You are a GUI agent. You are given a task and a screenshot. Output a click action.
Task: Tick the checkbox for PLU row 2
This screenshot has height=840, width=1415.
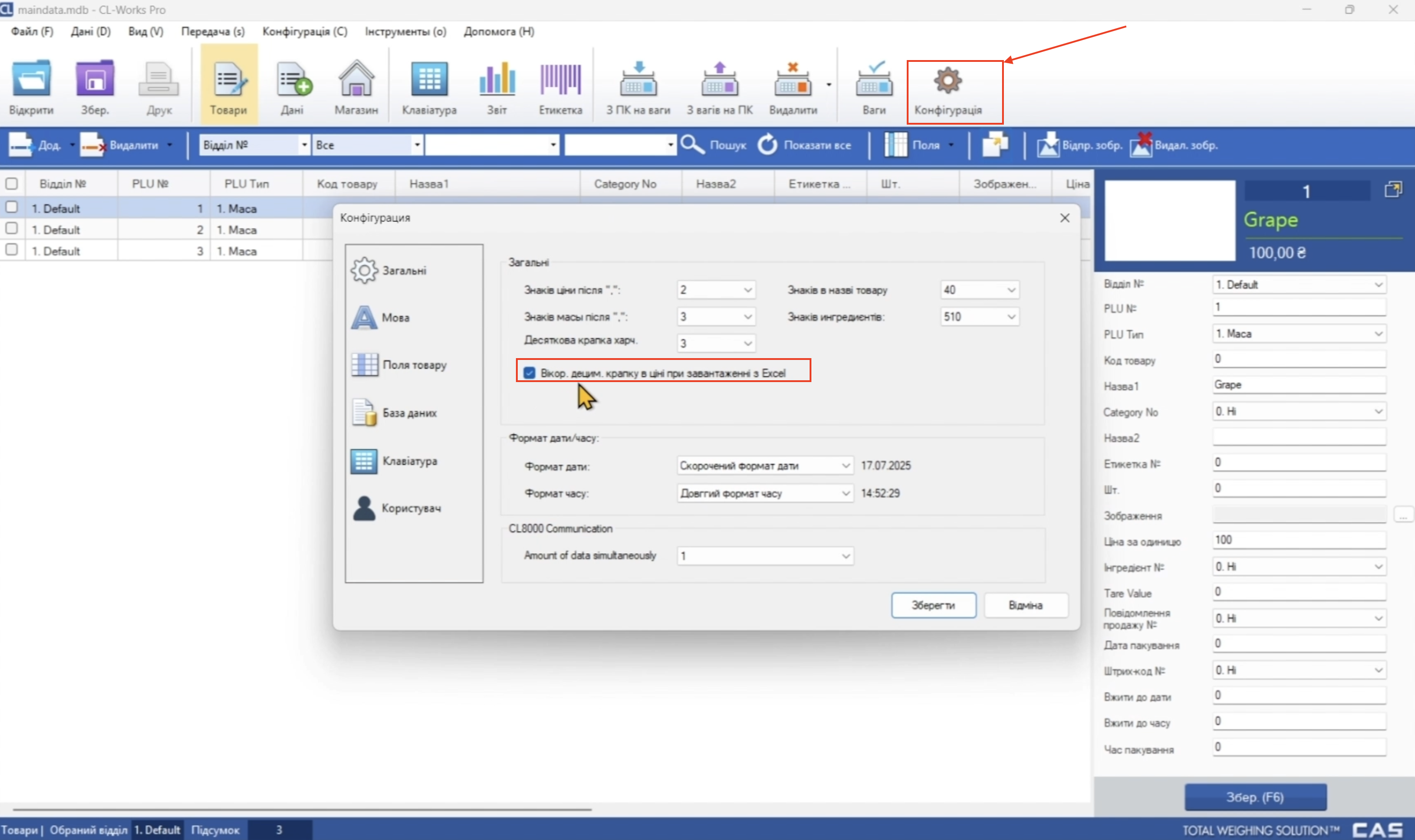click(11, 229)
